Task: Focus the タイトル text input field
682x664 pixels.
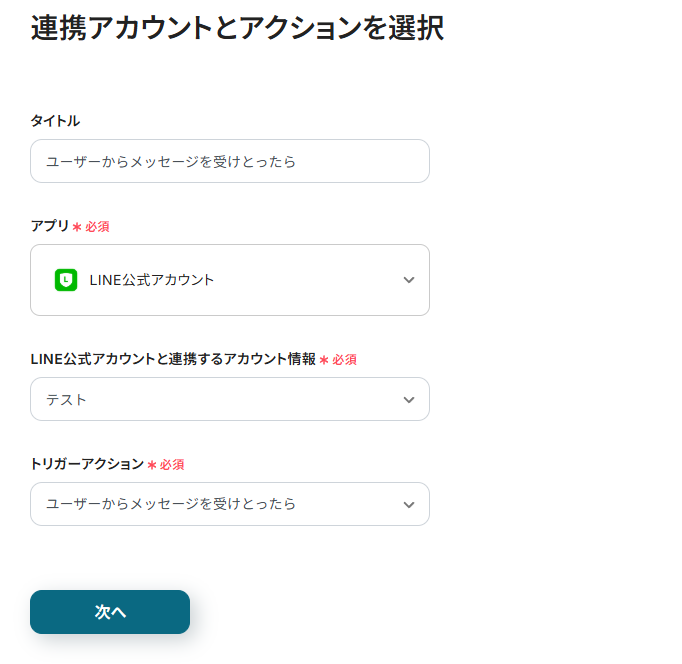Action: [230, 161]
